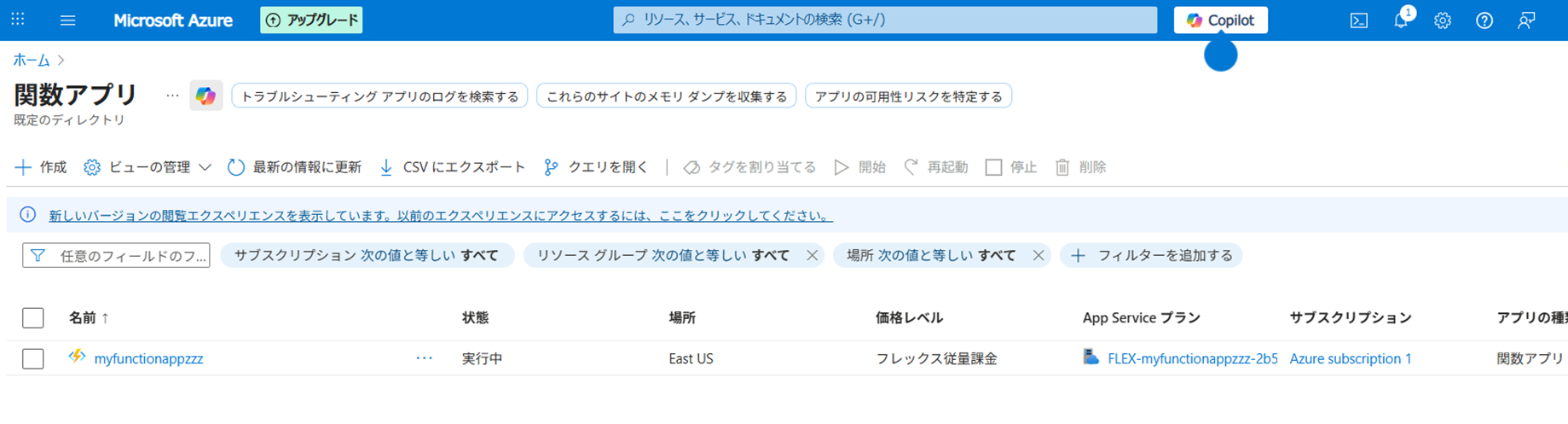Select これらのサイトのメモリ ダンプを収集する suggestion
The image size is (1568, 424).
[x=667, y=96]
